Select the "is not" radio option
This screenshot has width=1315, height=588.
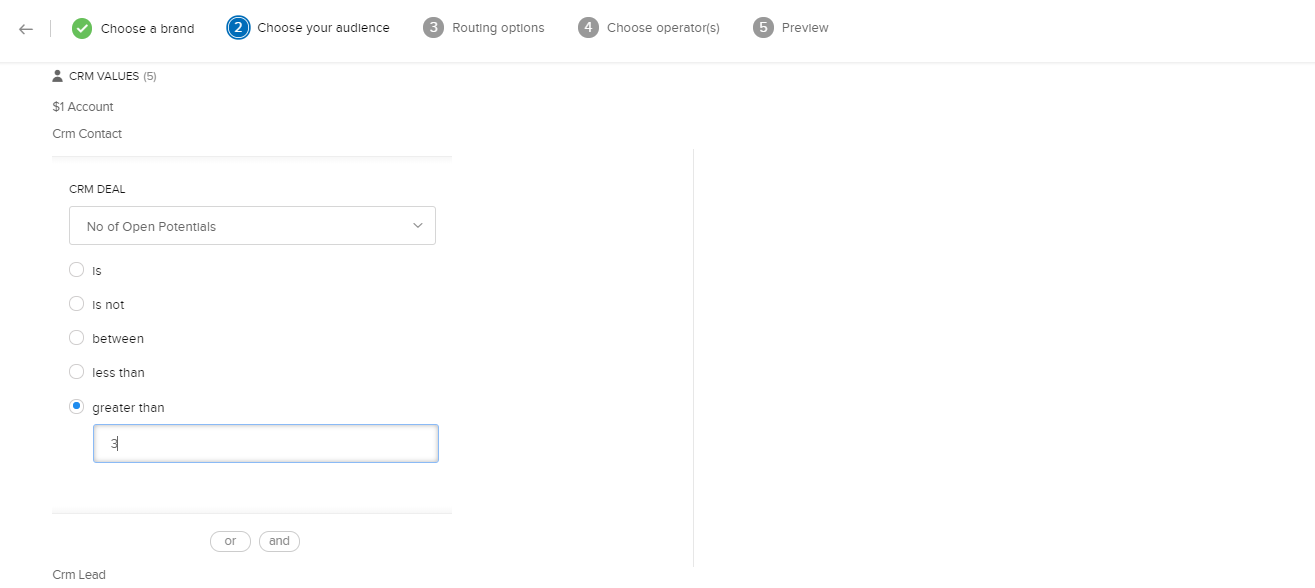pos(77,304)
